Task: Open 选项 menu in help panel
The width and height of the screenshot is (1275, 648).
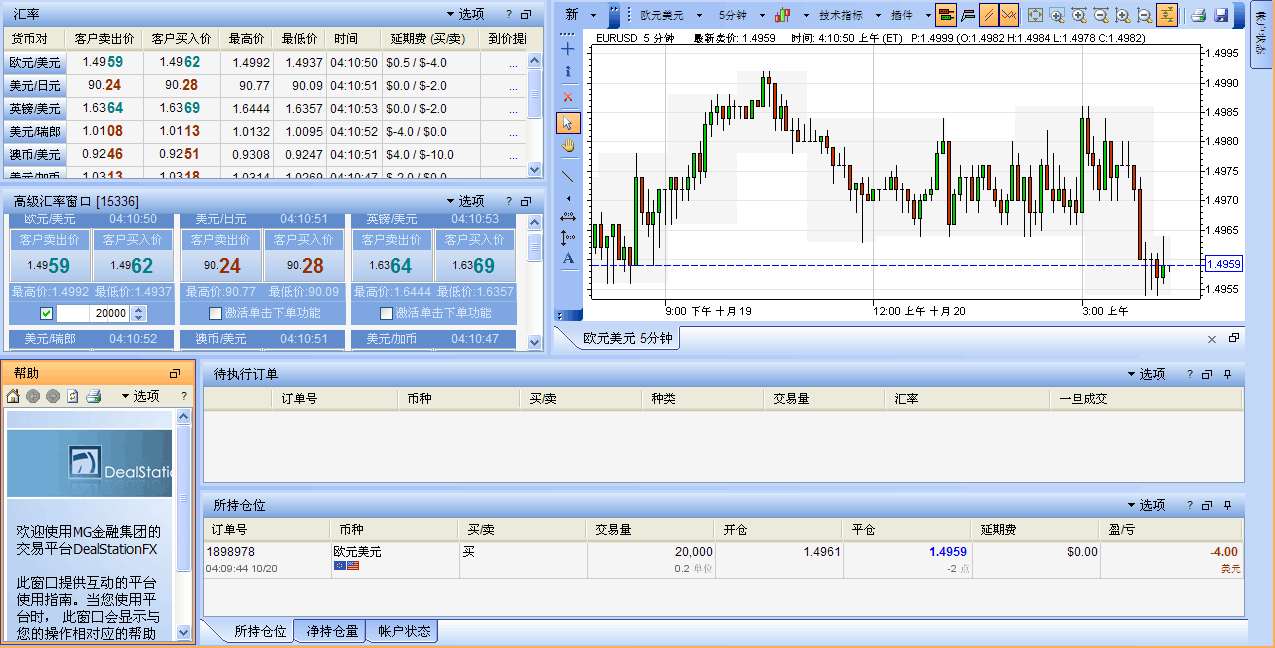Action: point(140,396)
